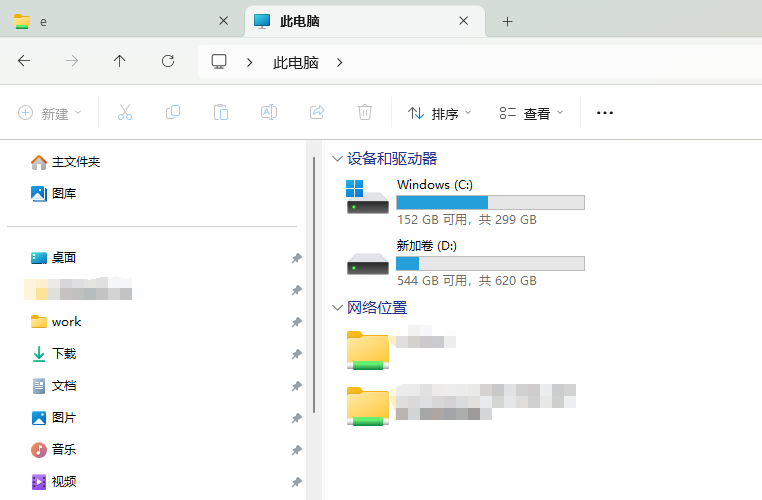Close the e tab

click(x=224, y=21)
